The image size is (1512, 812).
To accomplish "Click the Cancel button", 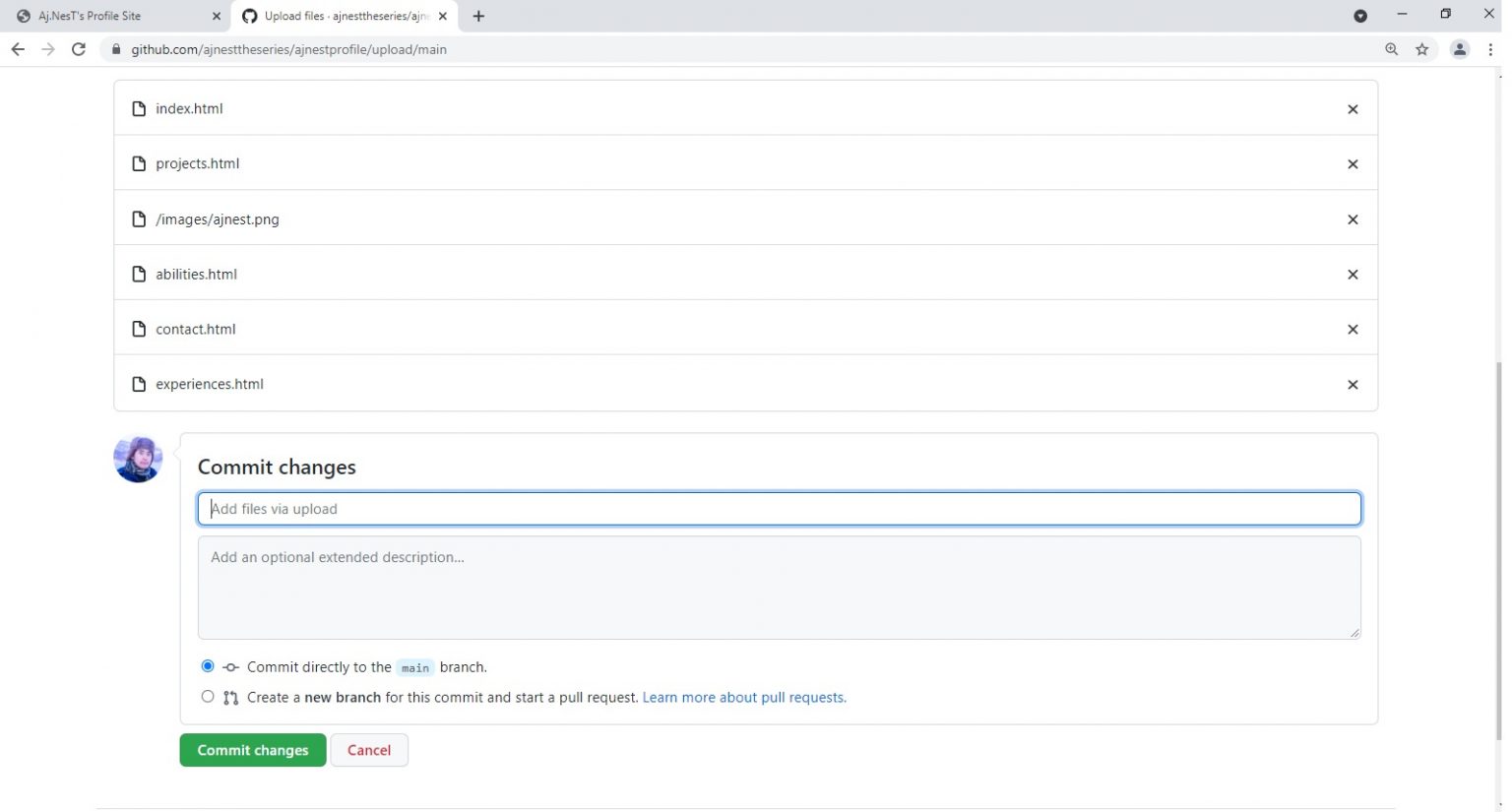I will pos(369,750).
